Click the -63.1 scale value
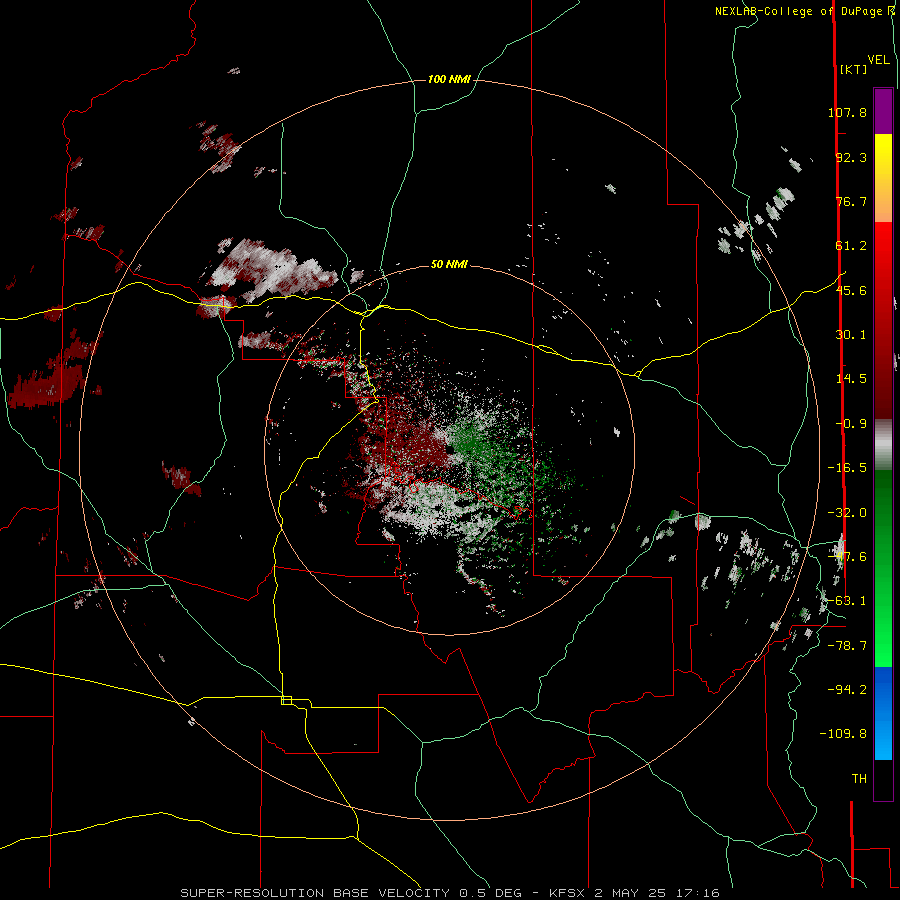 point(847,601)
